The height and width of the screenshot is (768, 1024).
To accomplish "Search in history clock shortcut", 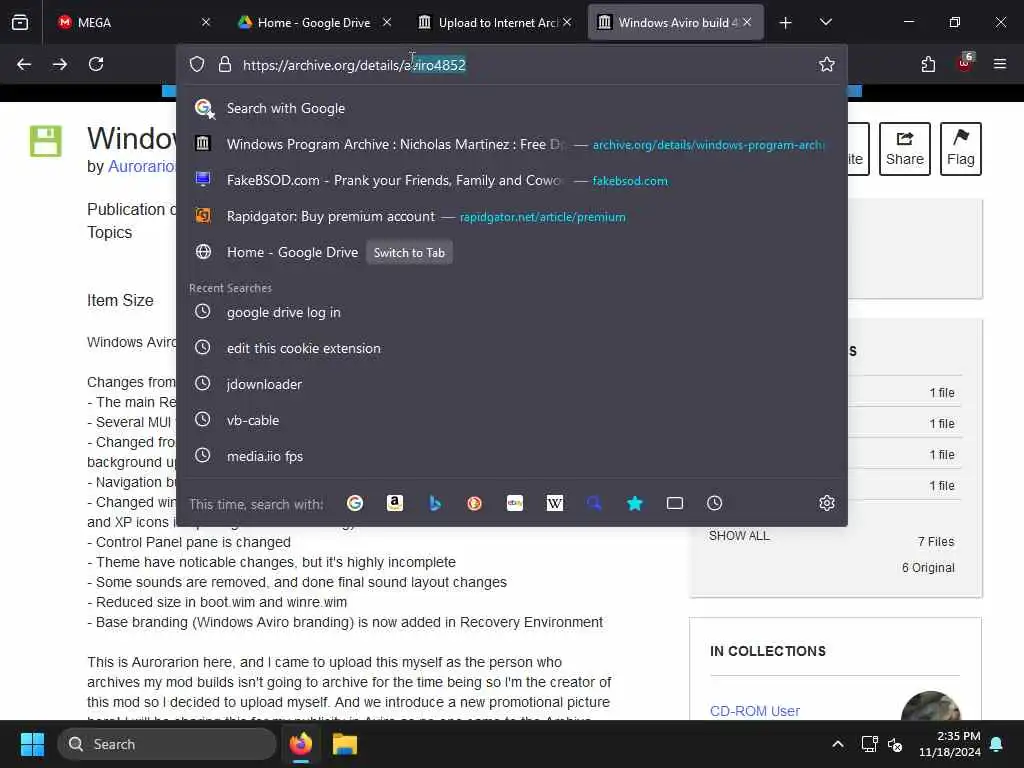I will tap(714, 504).
